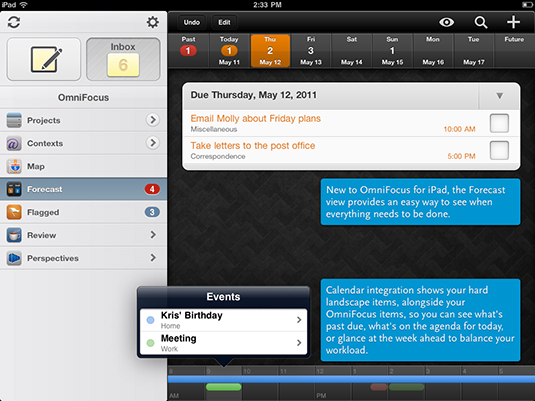Click the Flagged blue badge 3
The width and height of the screenshot is (535, 401).
tap(152, 212)
